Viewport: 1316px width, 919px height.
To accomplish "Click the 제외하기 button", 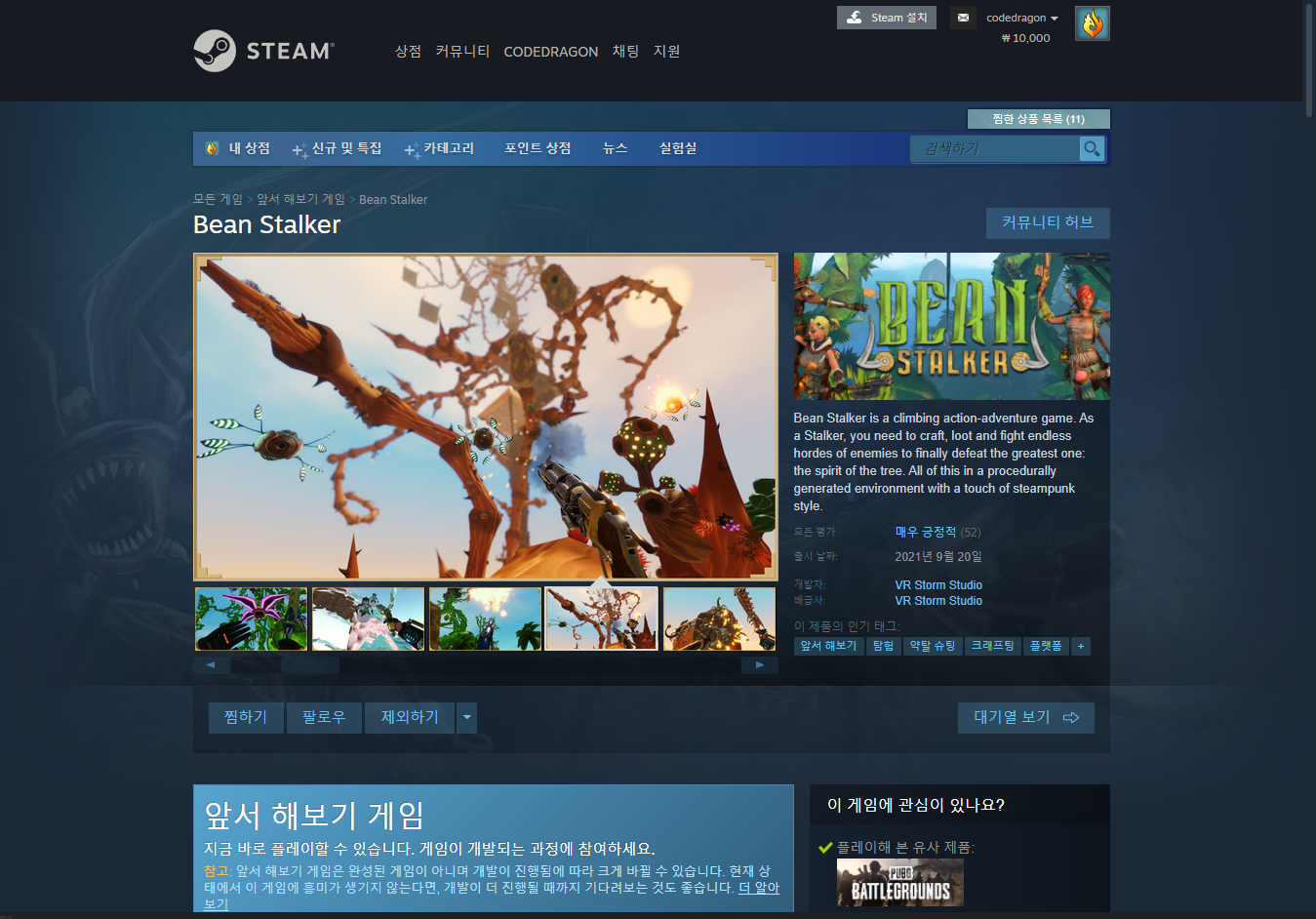I will coord(410,718).
